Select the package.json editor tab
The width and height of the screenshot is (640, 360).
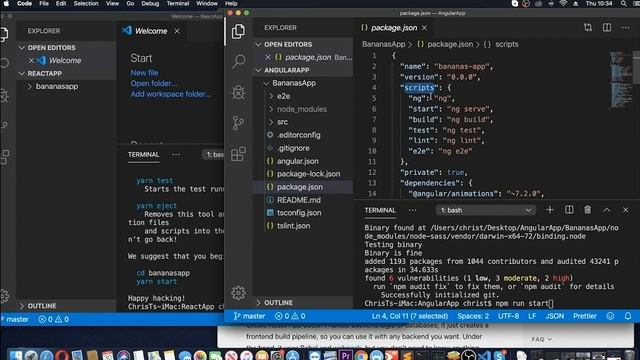(x=394, y=28)
